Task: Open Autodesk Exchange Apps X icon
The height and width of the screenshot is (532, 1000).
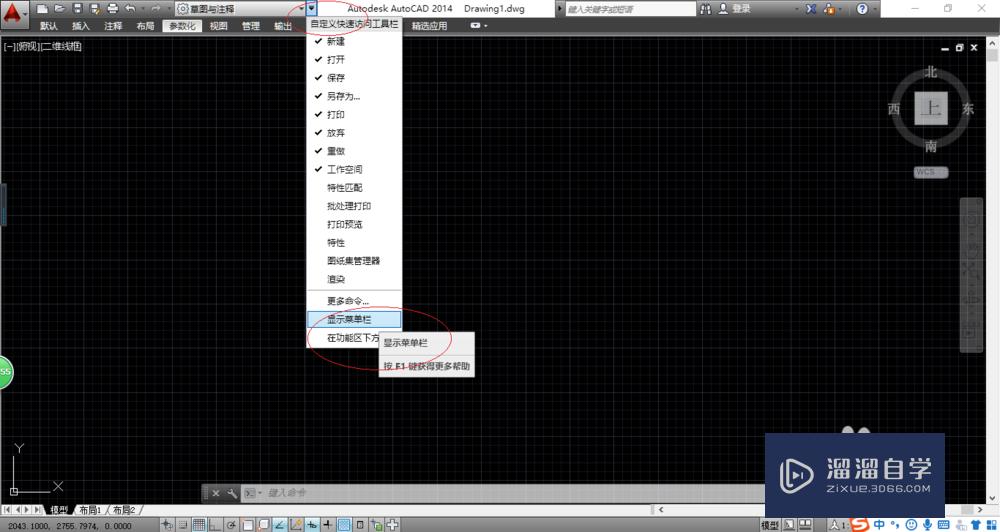Action: coord(811,9)
